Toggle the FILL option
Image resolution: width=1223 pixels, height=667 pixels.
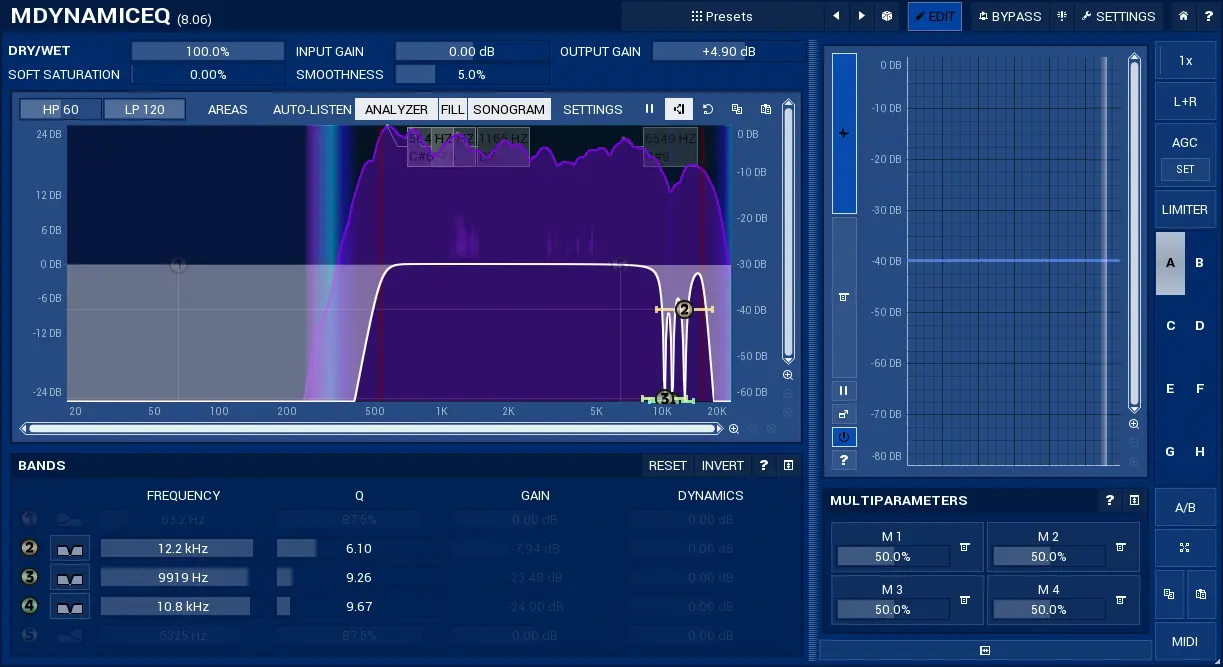tap(453, 109)
